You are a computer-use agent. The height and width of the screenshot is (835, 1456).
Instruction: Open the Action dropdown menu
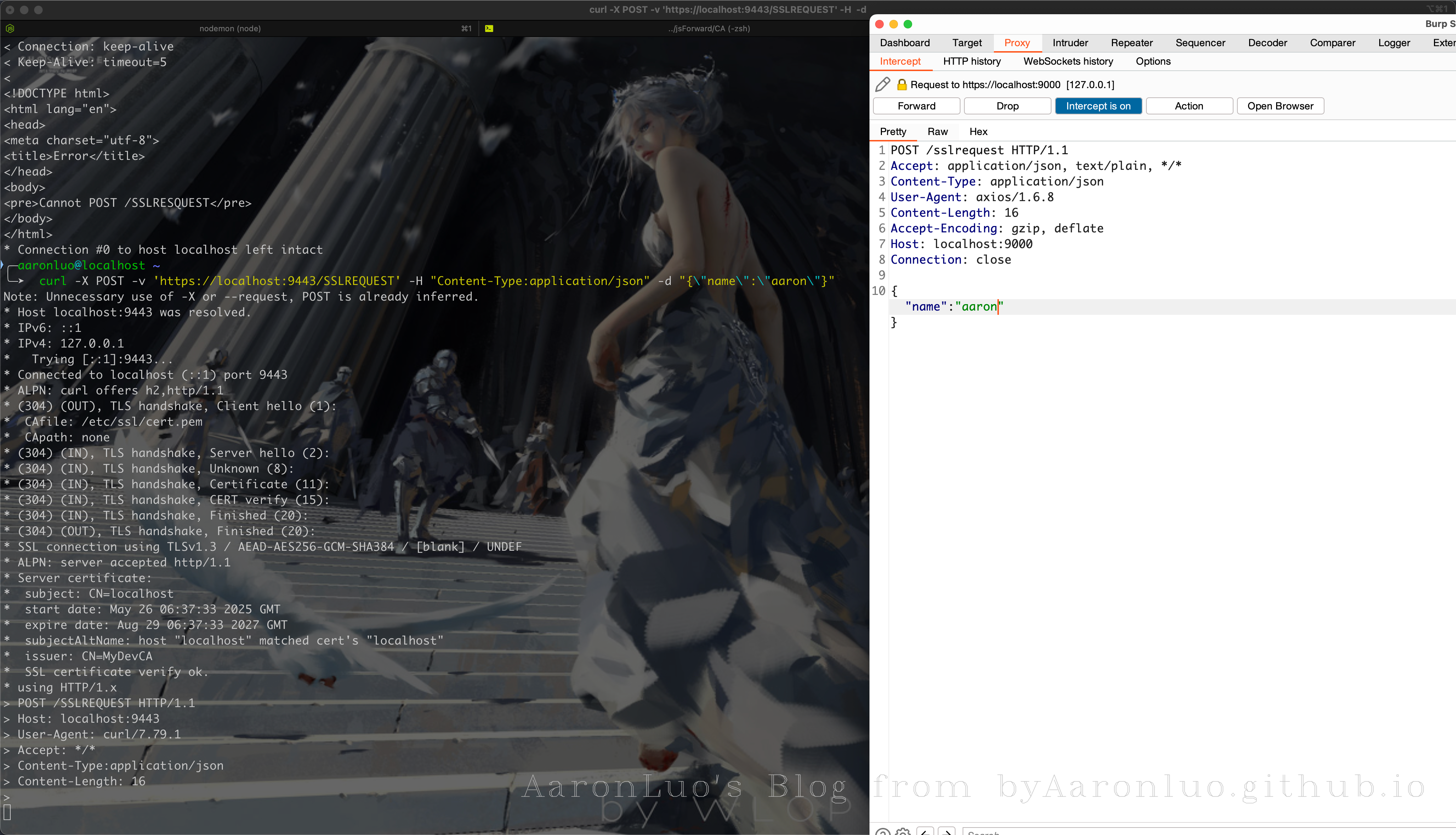pyautogui.click(x=1189, y=106)
